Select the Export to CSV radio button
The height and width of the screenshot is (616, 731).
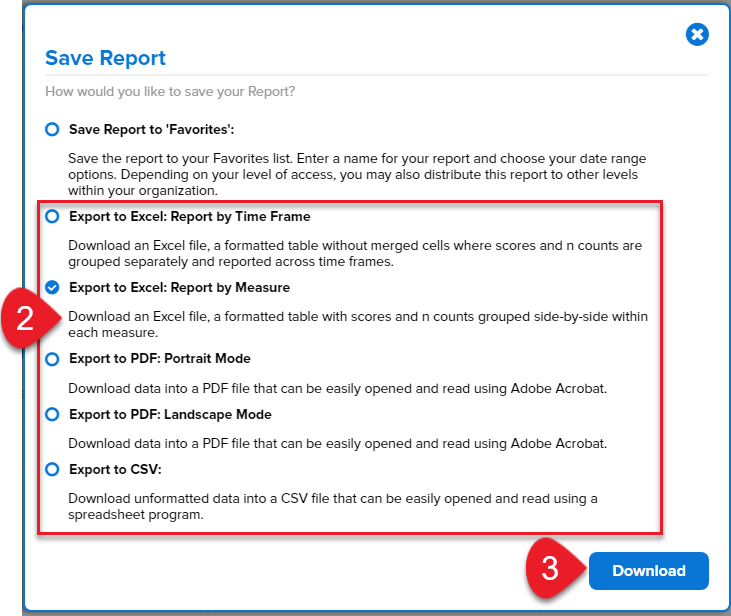point(52,469)
